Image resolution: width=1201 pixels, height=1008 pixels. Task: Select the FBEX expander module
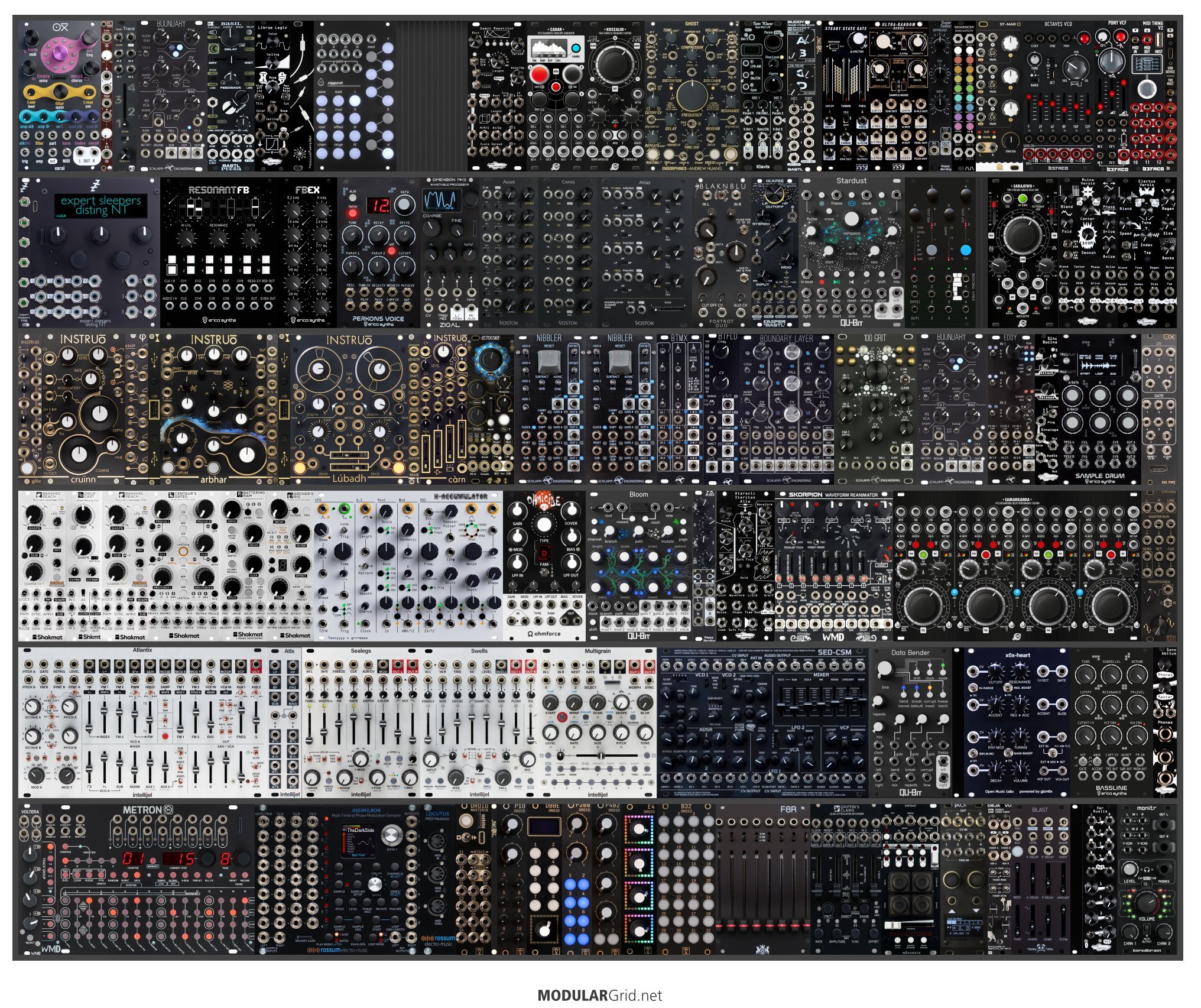pos(308,252)
